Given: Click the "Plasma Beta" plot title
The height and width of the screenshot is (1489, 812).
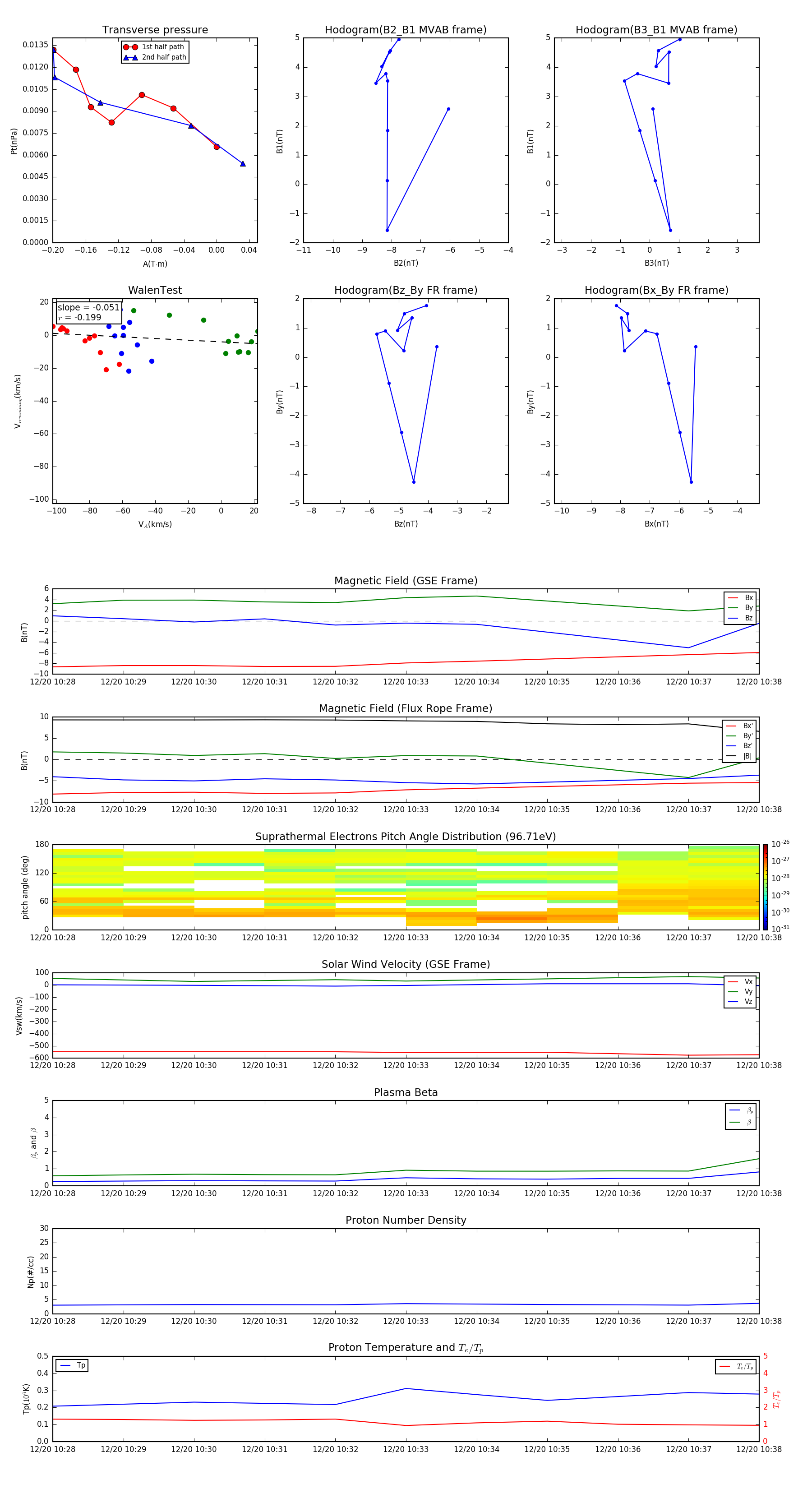Looking at the screenshot, I should 406,1092.
